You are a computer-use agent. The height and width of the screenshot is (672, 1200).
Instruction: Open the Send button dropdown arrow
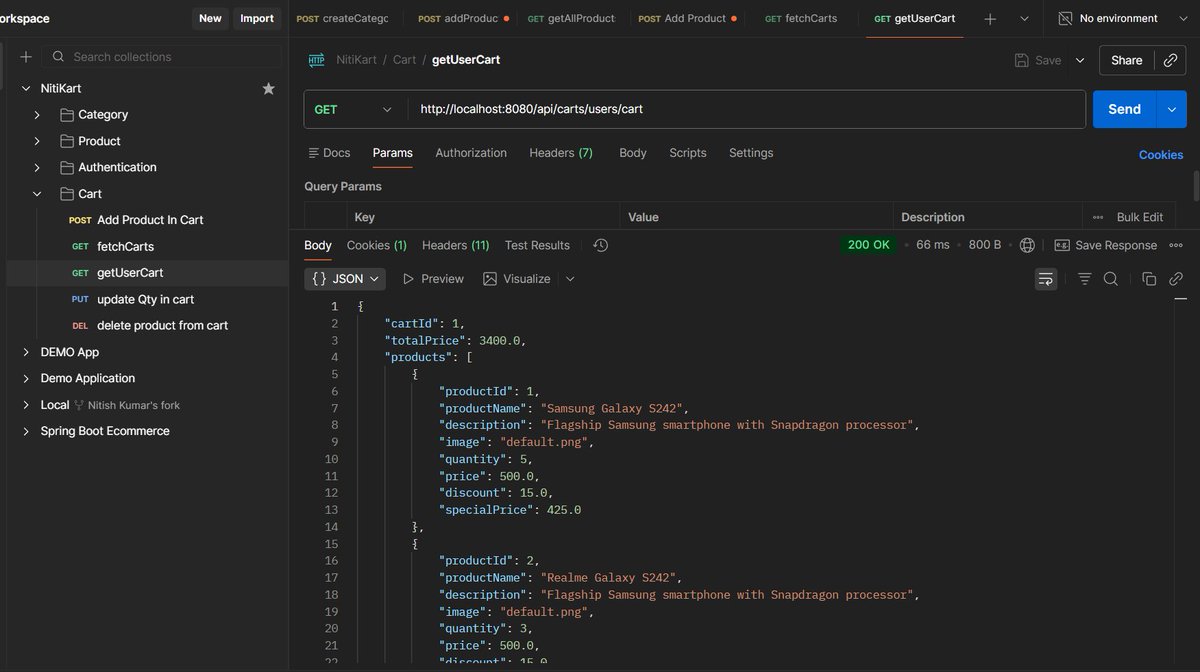1171,110
